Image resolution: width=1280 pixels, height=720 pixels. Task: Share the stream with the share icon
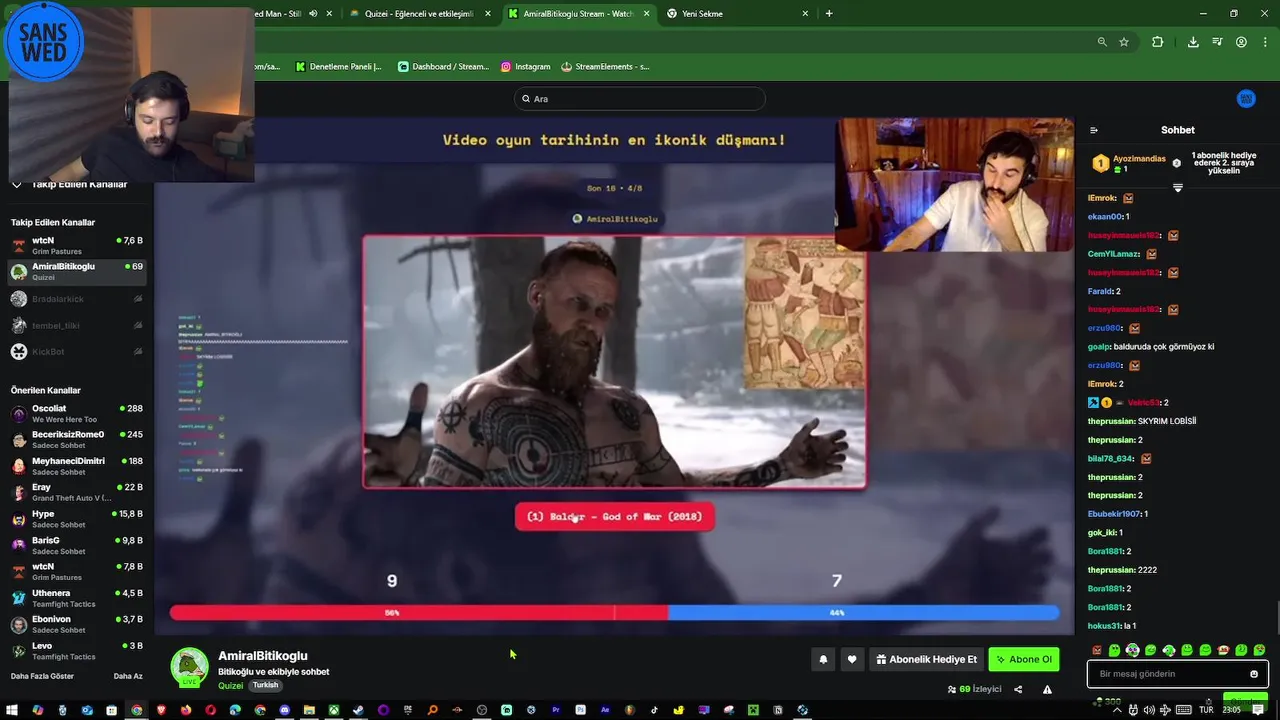pyautogui.click(x=1018, y=689)
